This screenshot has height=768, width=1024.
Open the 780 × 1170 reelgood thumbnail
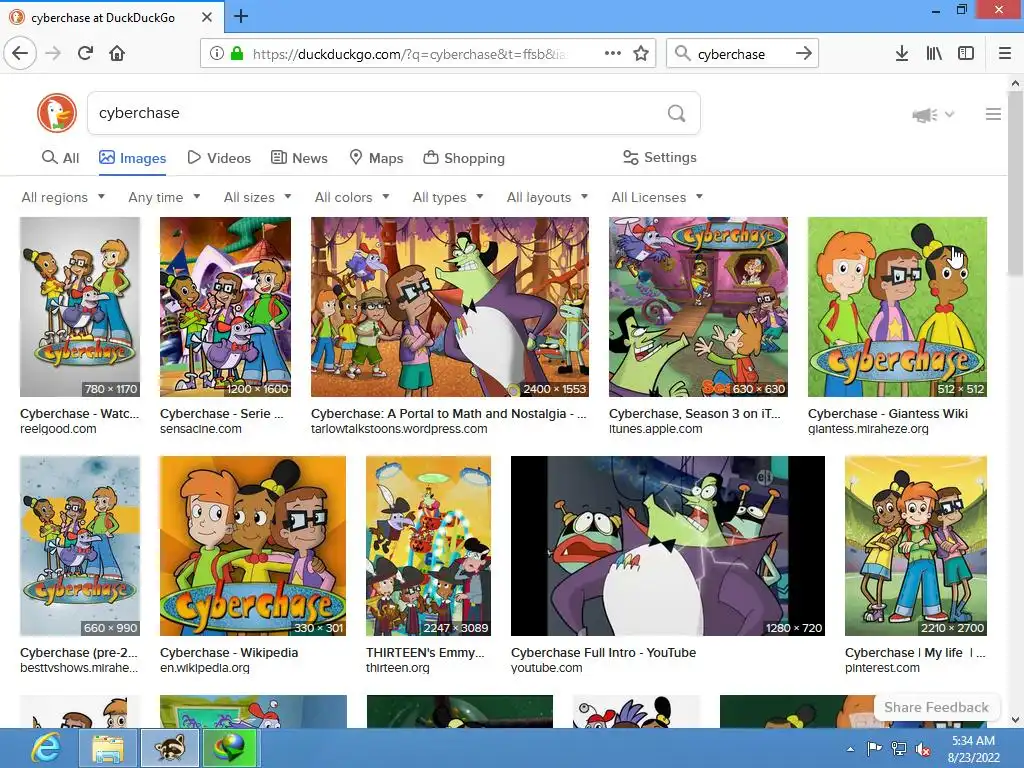[x=80, y=307]
